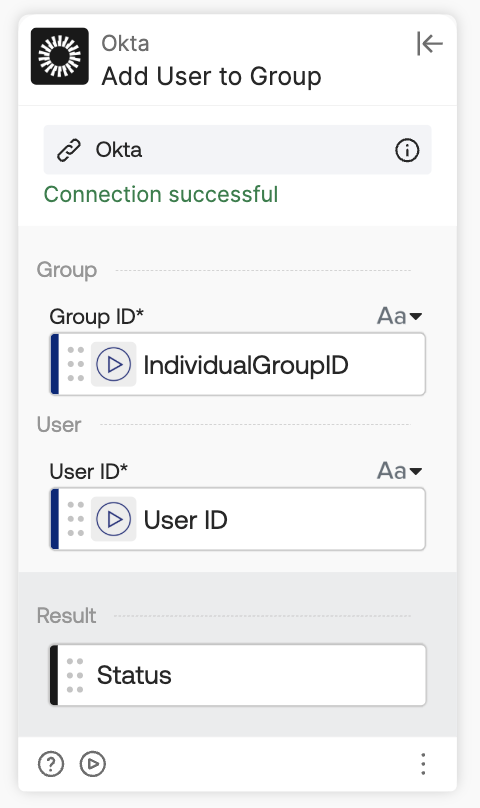Click the 'User ID*' label
The width and height of the screenshot is (480, 808).
(89, 471)
